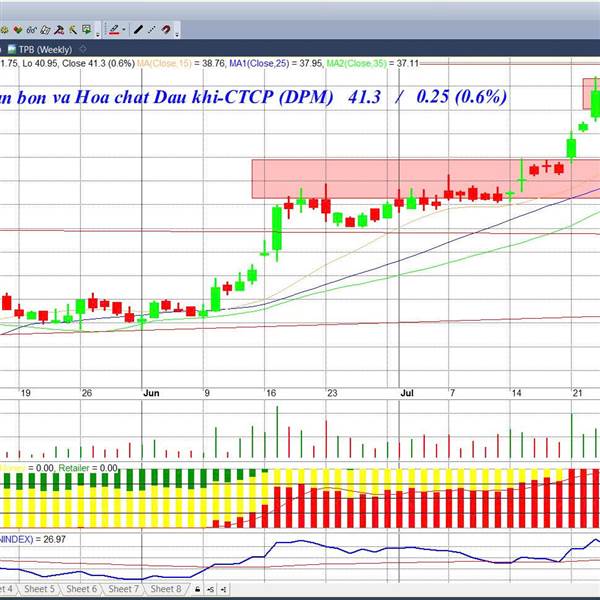The height and width of the screenshot is (600, 600).
Task: Click the blue DPM chart title text
Action: click(x=253, y=96)
